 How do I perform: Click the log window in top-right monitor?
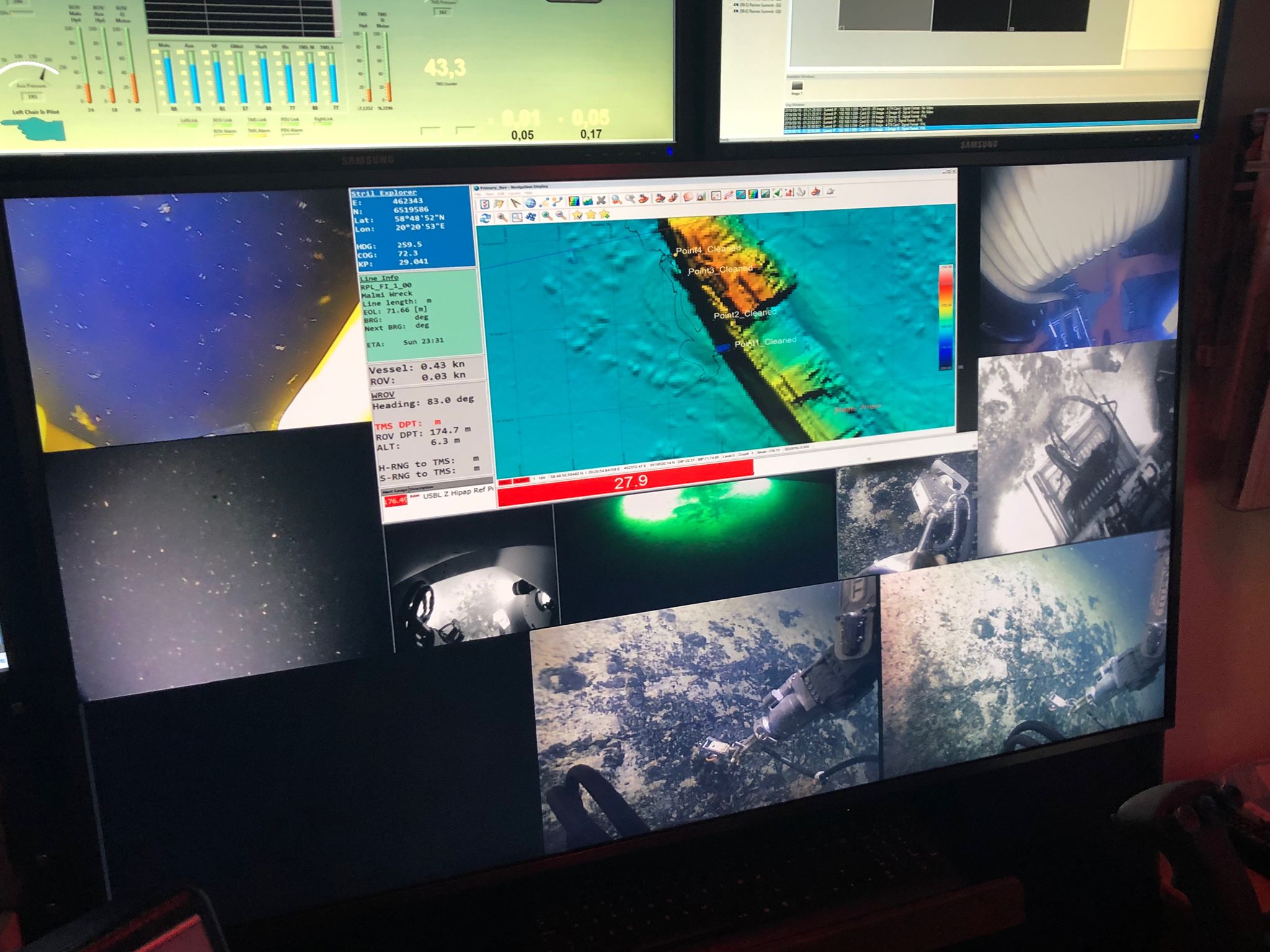(x=992, y=118)
